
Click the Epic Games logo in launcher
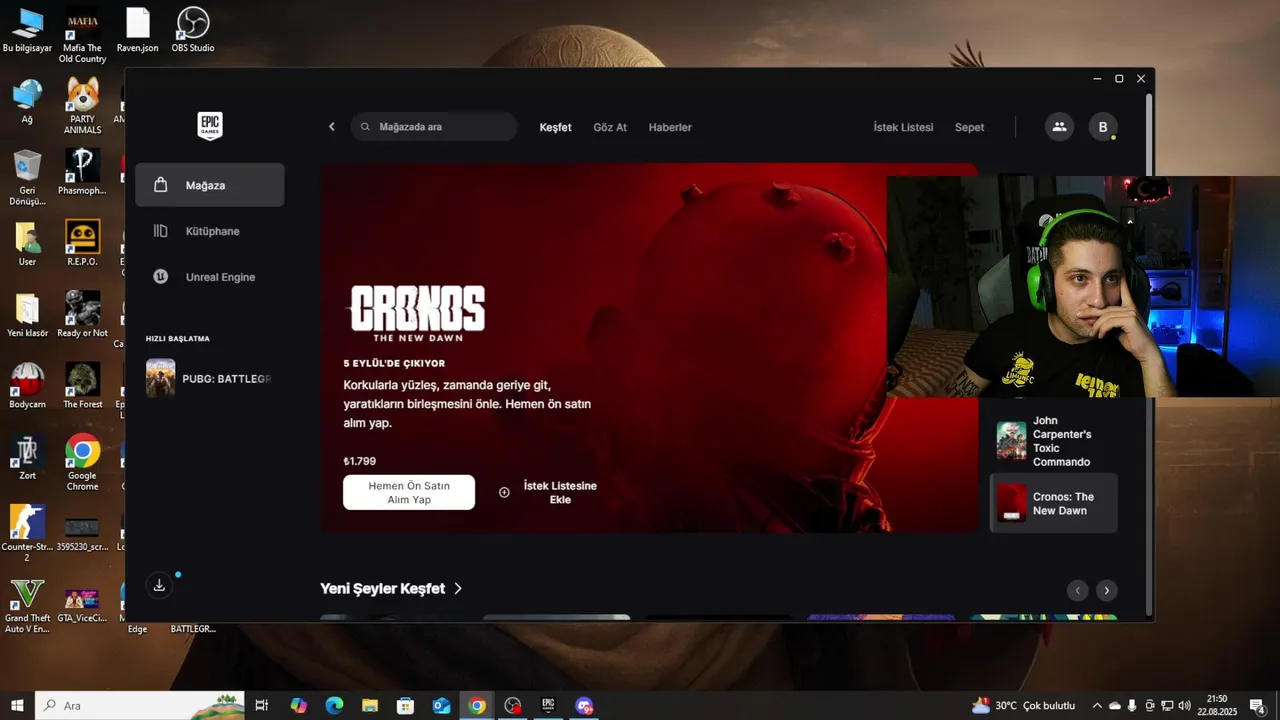(x=210, y=126)
